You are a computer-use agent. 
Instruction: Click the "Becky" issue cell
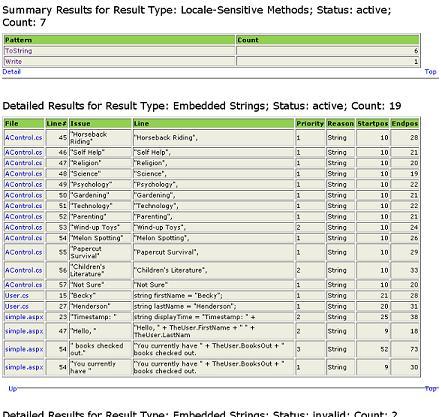point(100,295)
